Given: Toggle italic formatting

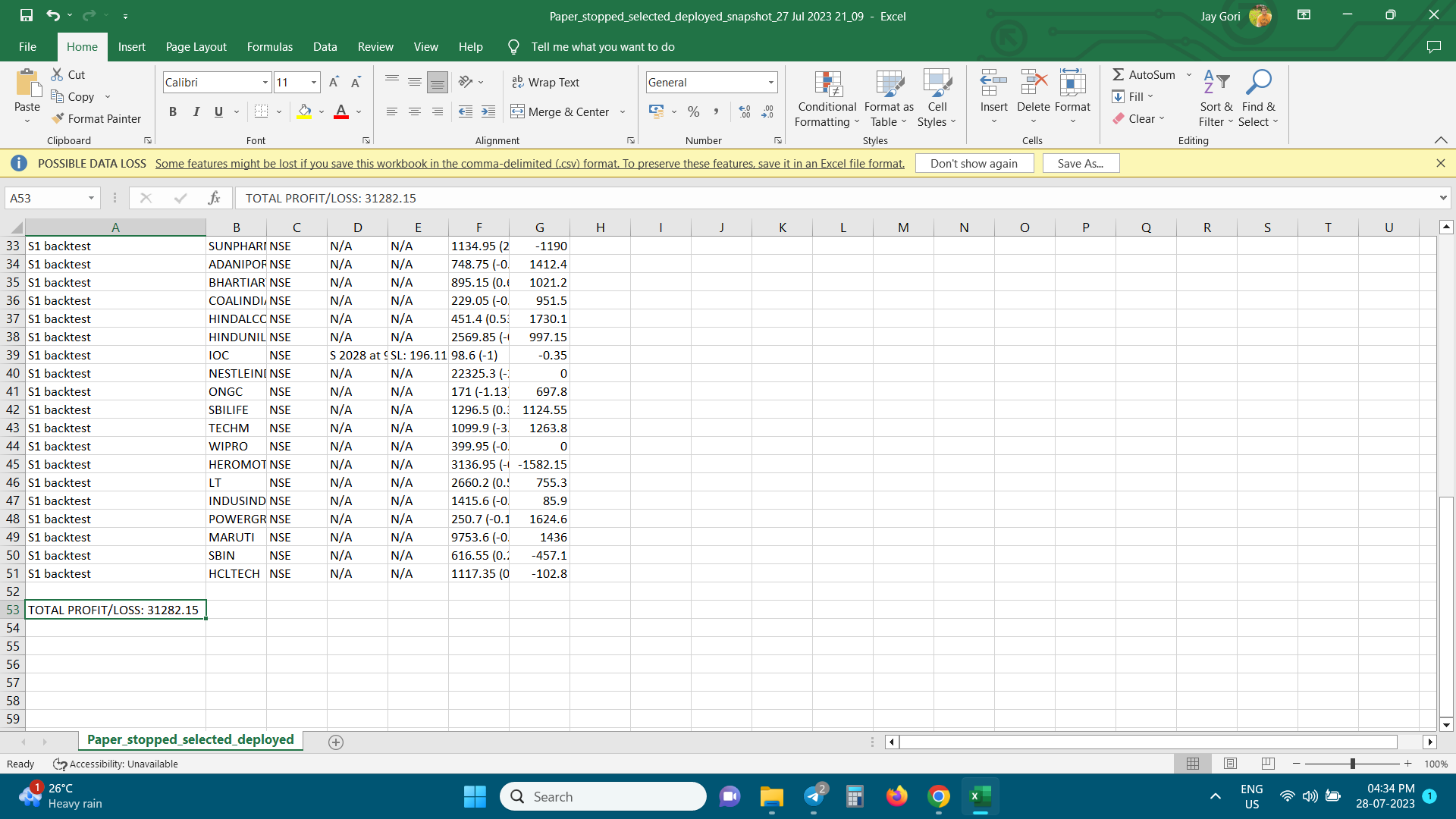Looking at the screenshot, I should pos(196,111).
